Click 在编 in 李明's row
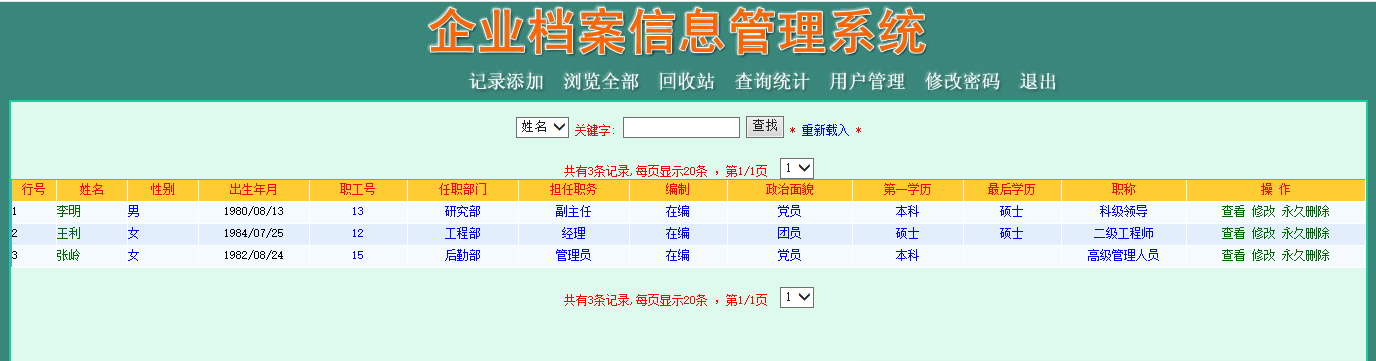 [x=678, y=211]
